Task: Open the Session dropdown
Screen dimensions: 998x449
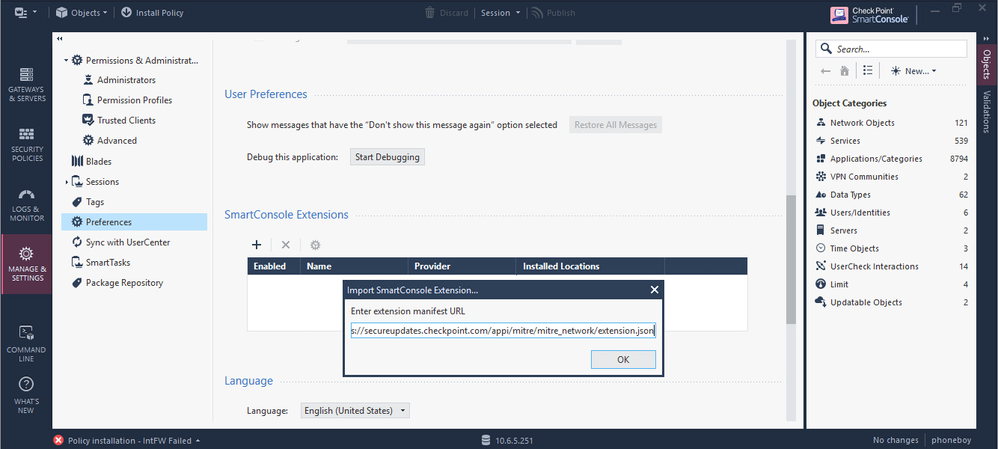Action: (500, 12)
